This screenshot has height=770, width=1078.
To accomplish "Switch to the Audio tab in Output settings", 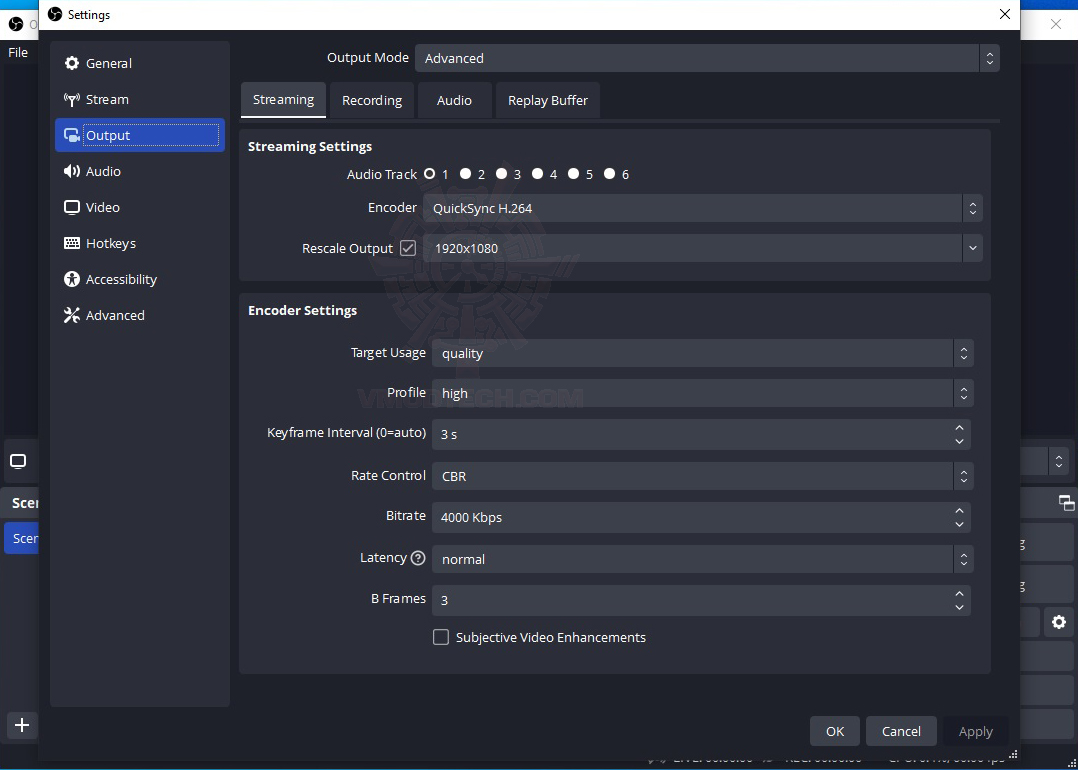I will [454, 100].
